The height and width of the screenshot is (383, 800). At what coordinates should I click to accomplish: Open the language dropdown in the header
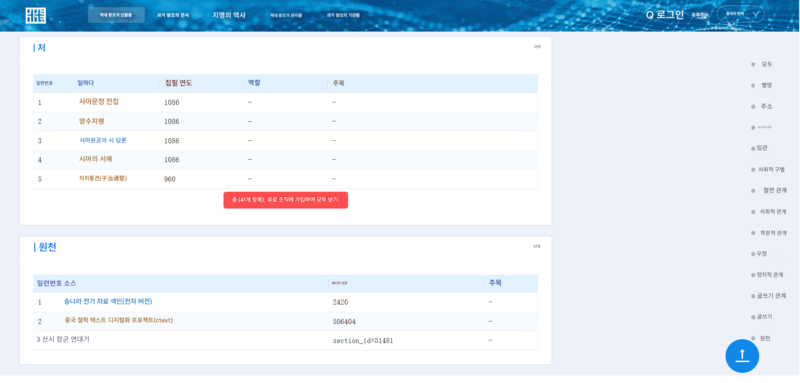pos(741,14)
